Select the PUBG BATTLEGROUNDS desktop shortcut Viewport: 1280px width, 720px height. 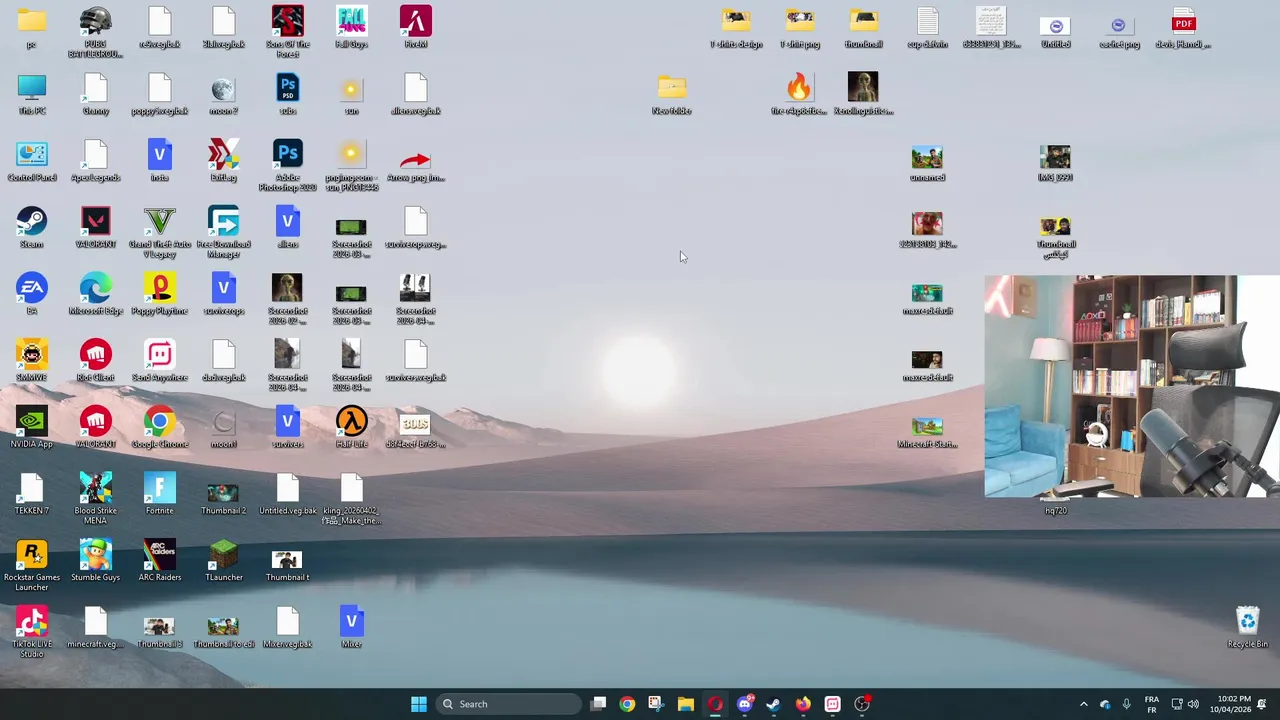pyautogui.click(x=95, y=32)
